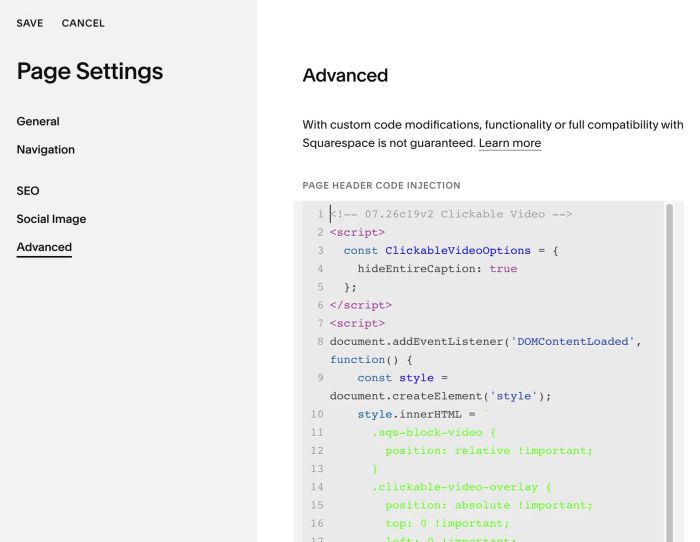Click line number 14 in gutter
700x542 pixels.
(317, 487)
